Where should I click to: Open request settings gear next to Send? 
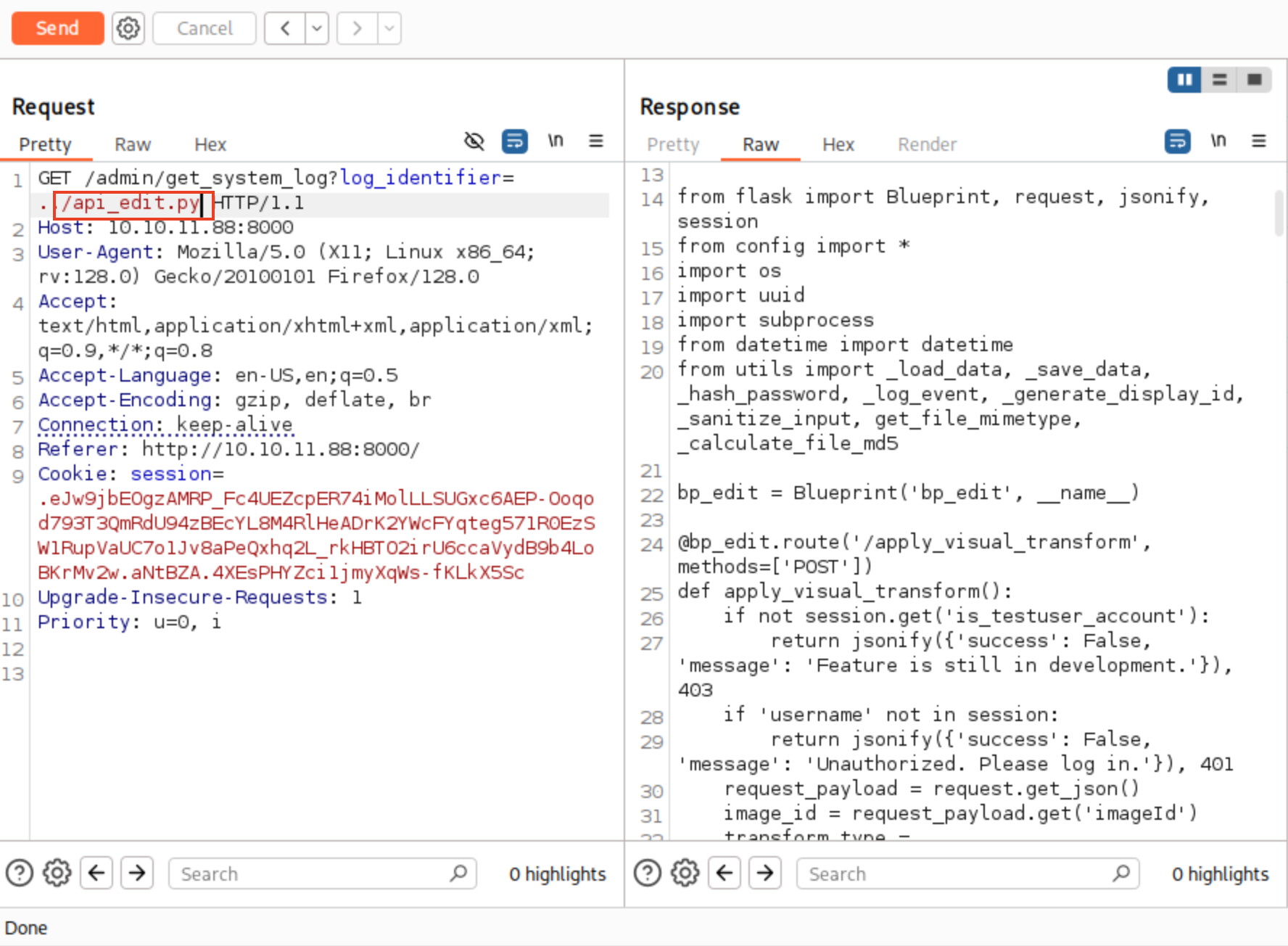click(x=128, y=28)
